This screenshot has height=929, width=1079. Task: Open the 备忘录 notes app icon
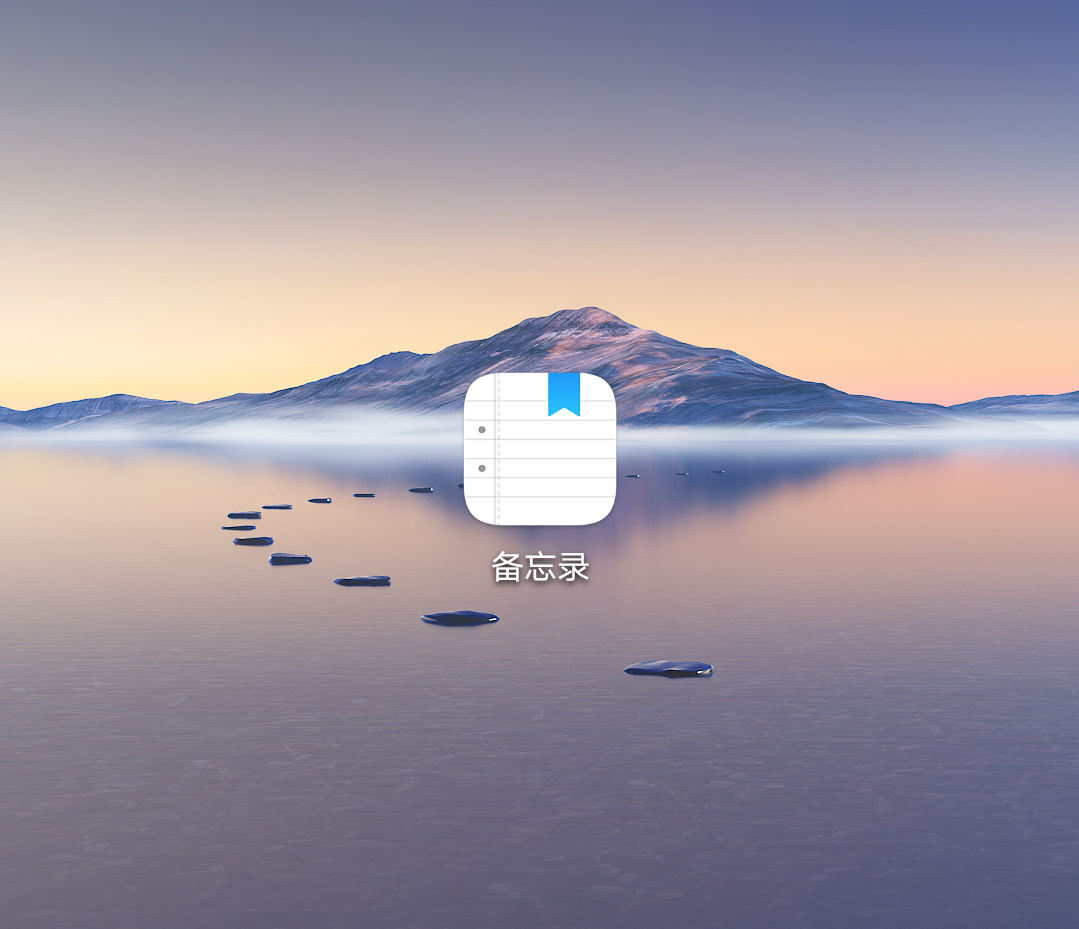pos(540,449)
